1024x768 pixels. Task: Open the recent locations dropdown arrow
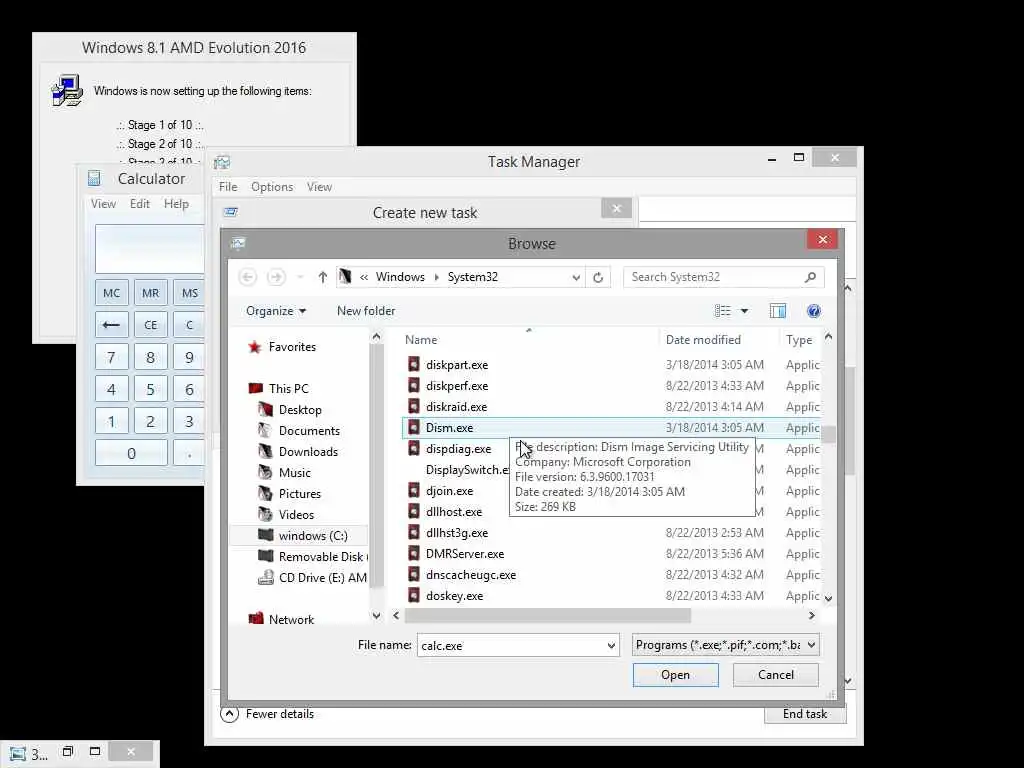[x=300, y=278]
